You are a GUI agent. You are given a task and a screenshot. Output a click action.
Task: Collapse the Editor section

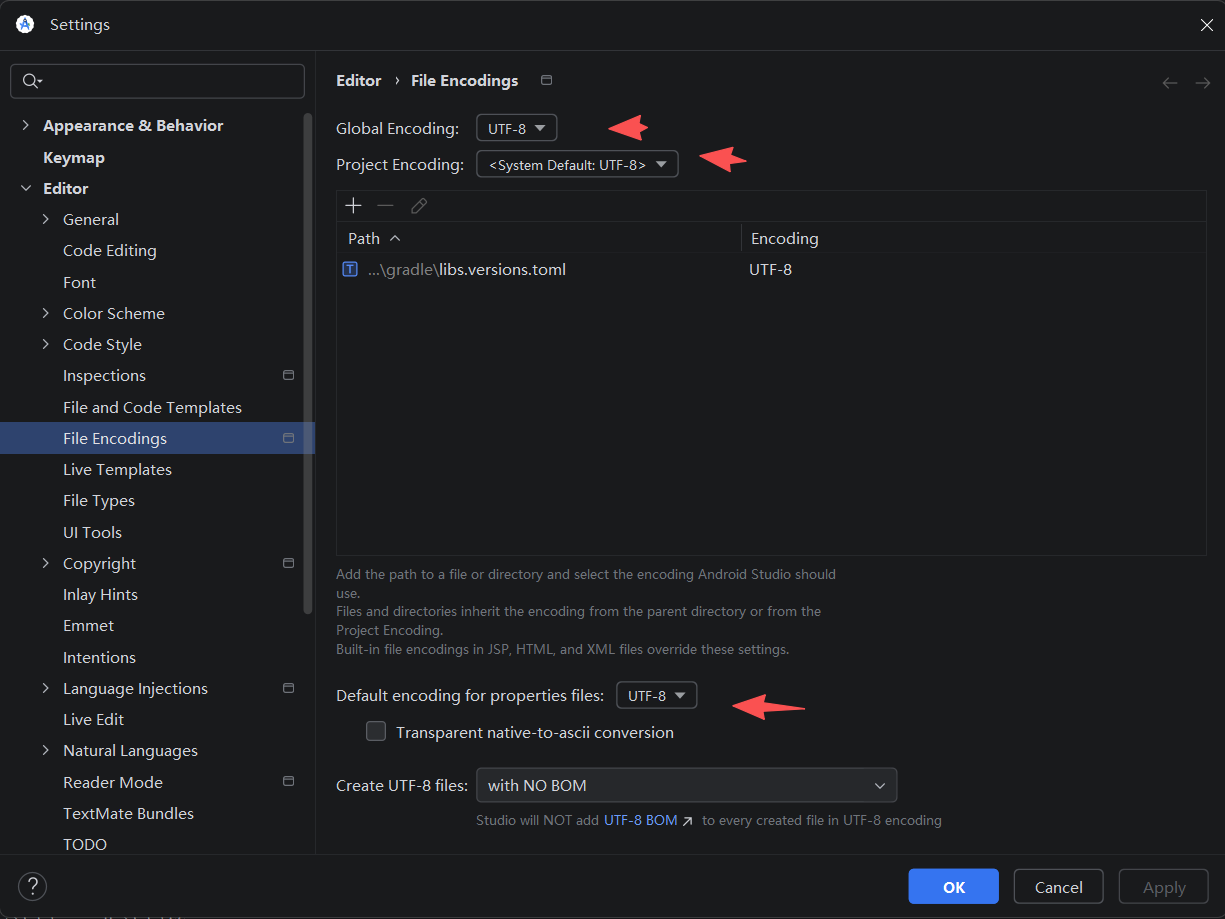tap(25, 188)
